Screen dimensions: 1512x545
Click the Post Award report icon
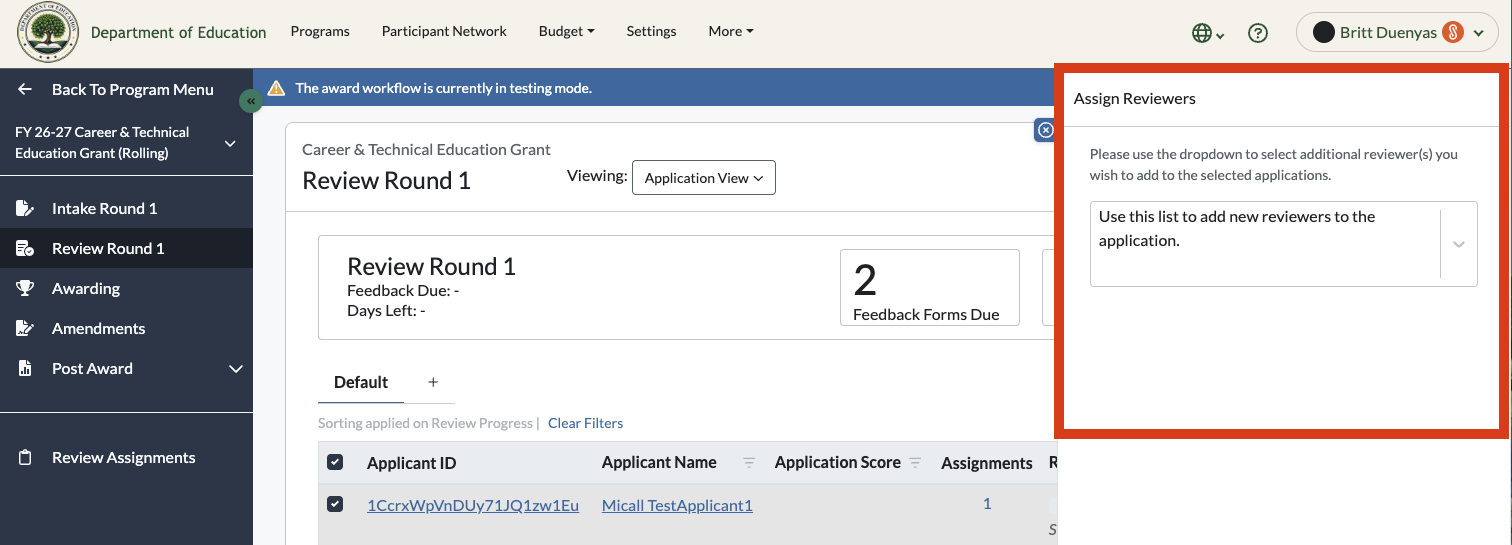pyautogui.click(x=25, y=368)
